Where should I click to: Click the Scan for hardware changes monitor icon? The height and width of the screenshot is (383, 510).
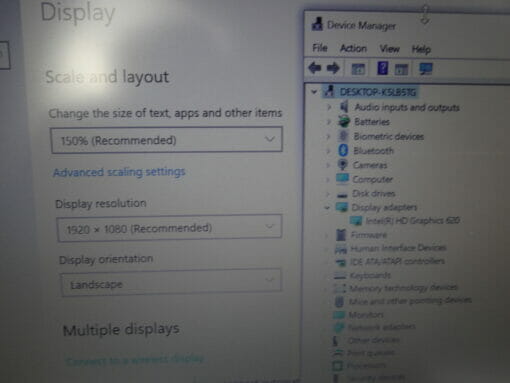(x=426, y=69)
